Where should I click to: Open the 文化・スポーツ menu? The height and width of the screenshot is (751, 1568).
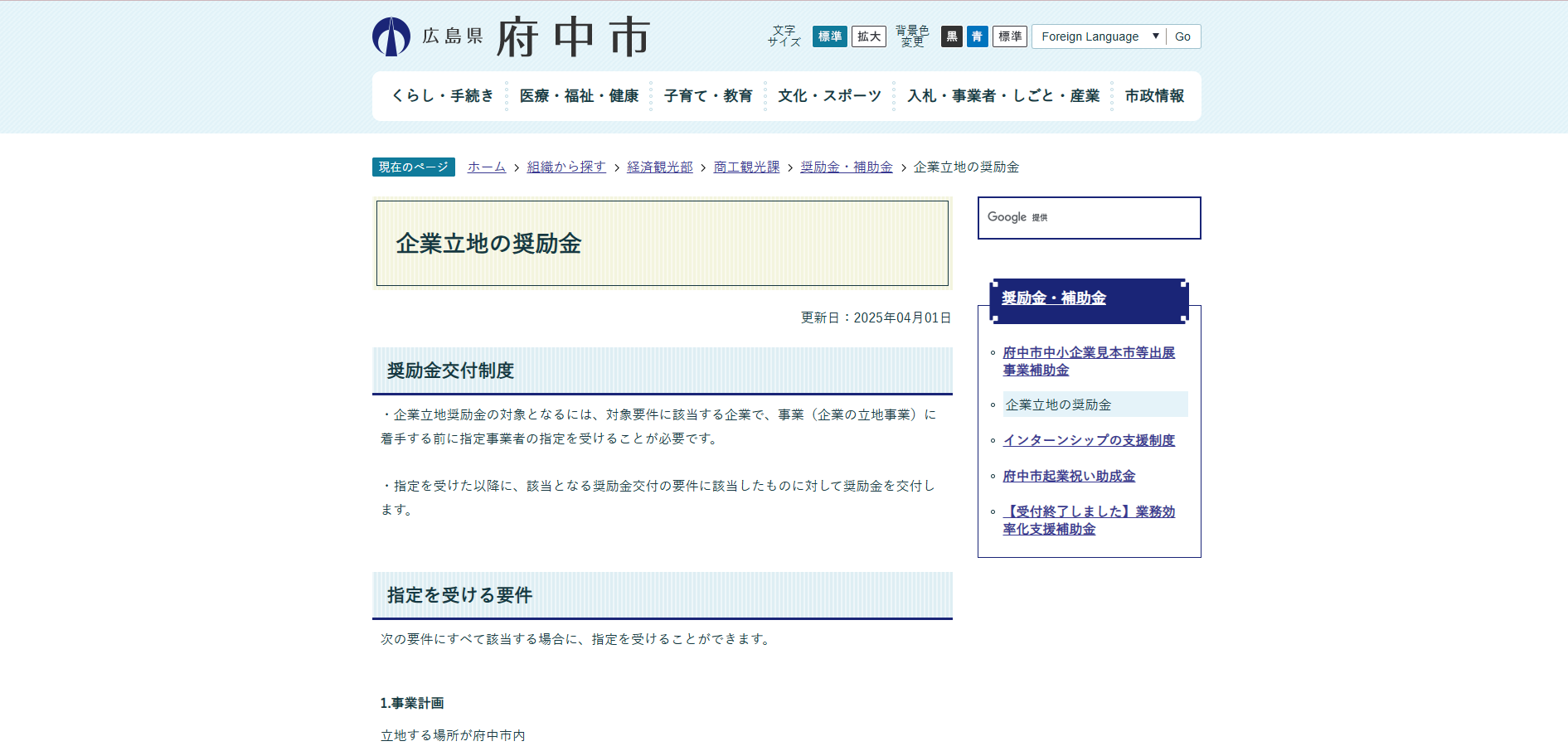829,96
